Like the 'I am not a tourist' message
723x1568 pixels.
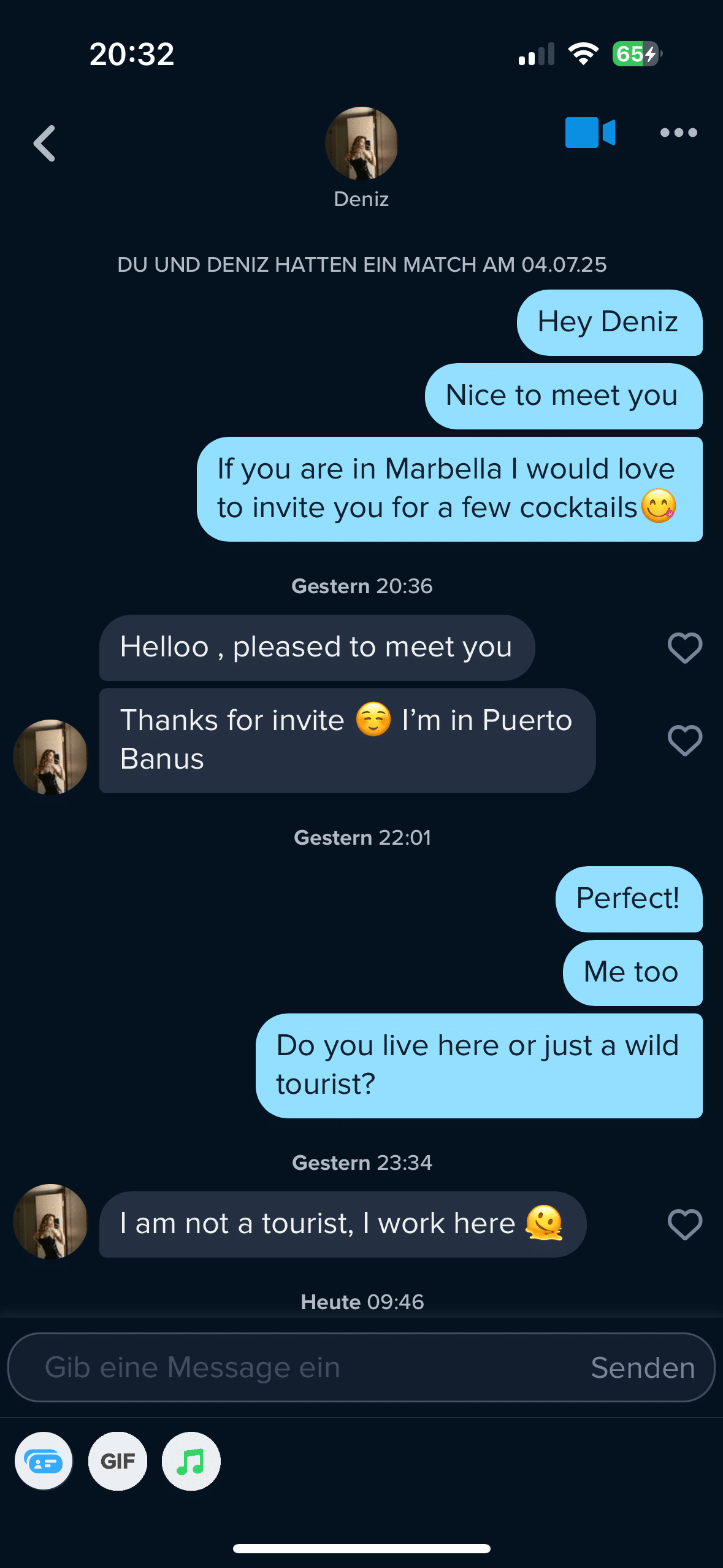click(684, 1224)
